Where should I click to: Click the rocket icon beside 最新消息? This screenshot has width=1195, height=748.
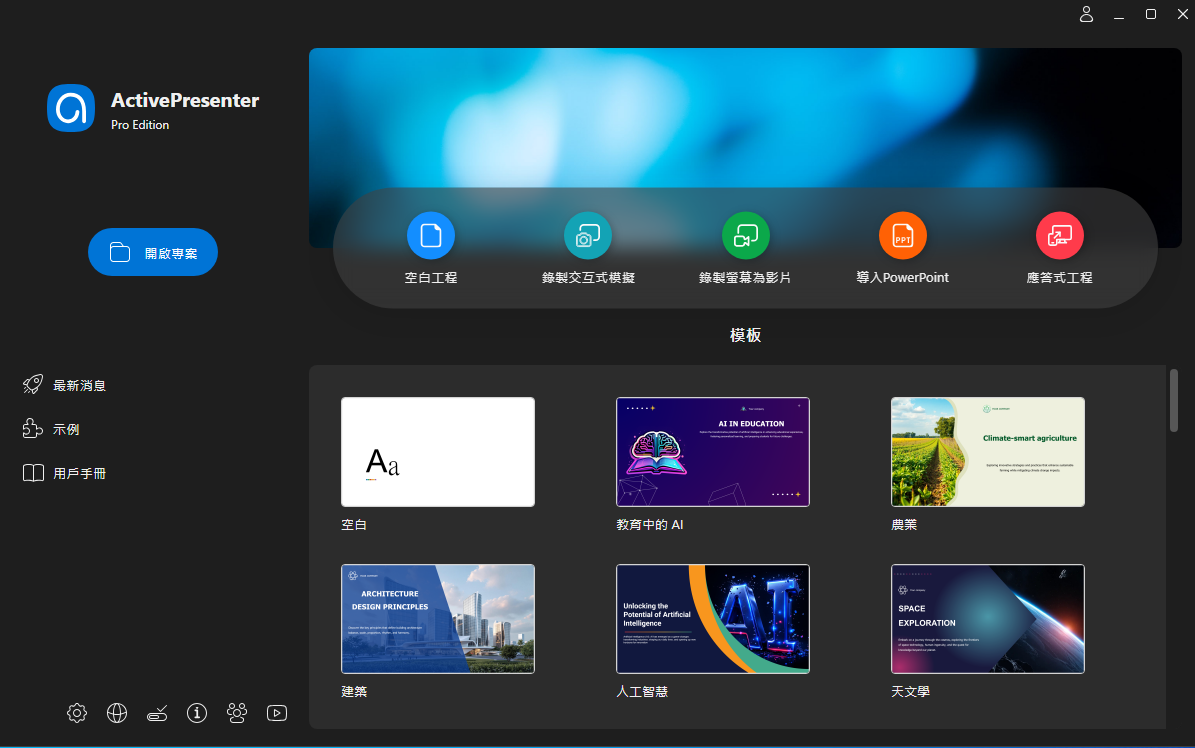33,384
